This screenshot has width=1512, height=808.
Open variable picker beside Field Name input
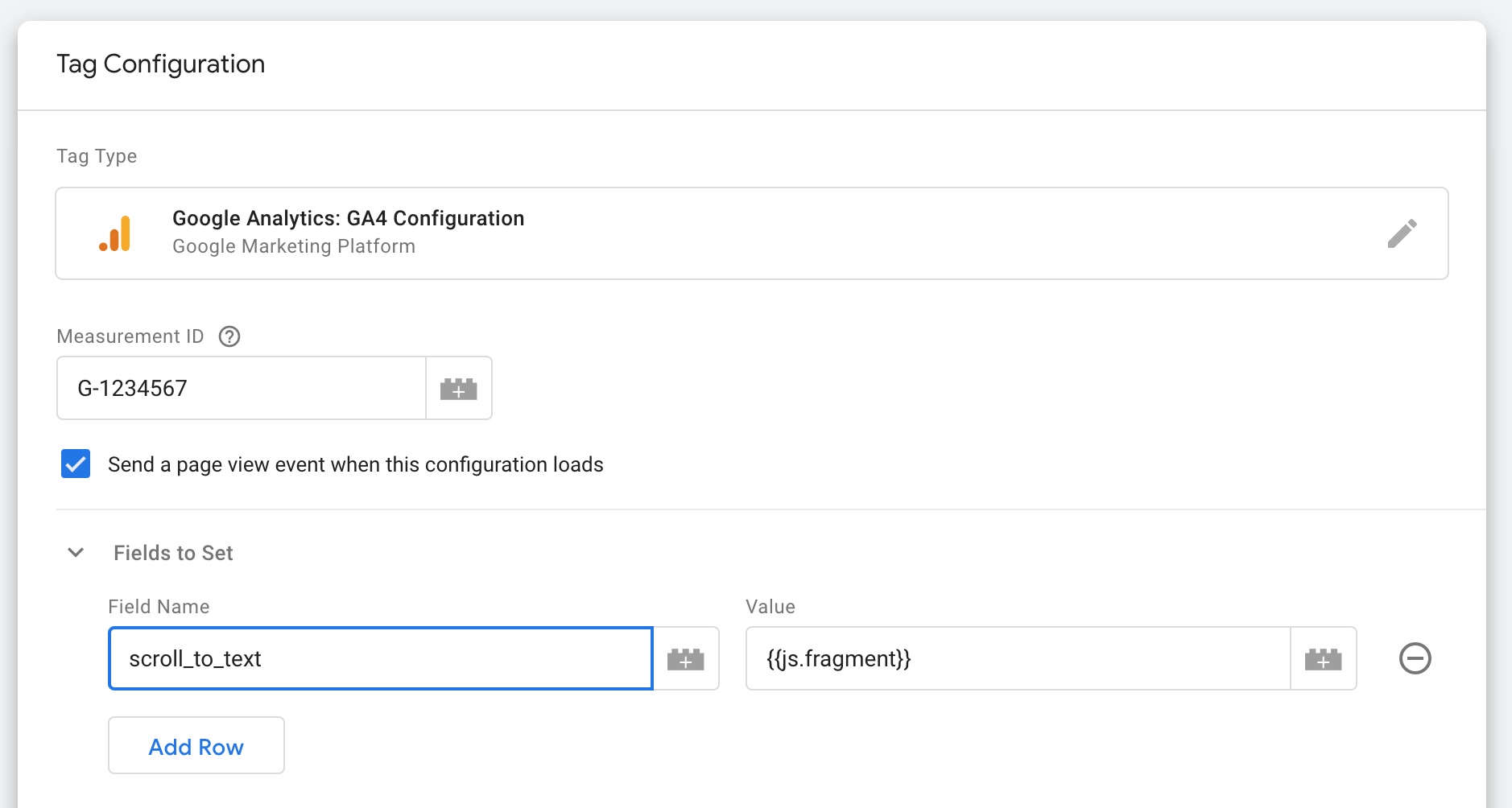tap(685, 659)
